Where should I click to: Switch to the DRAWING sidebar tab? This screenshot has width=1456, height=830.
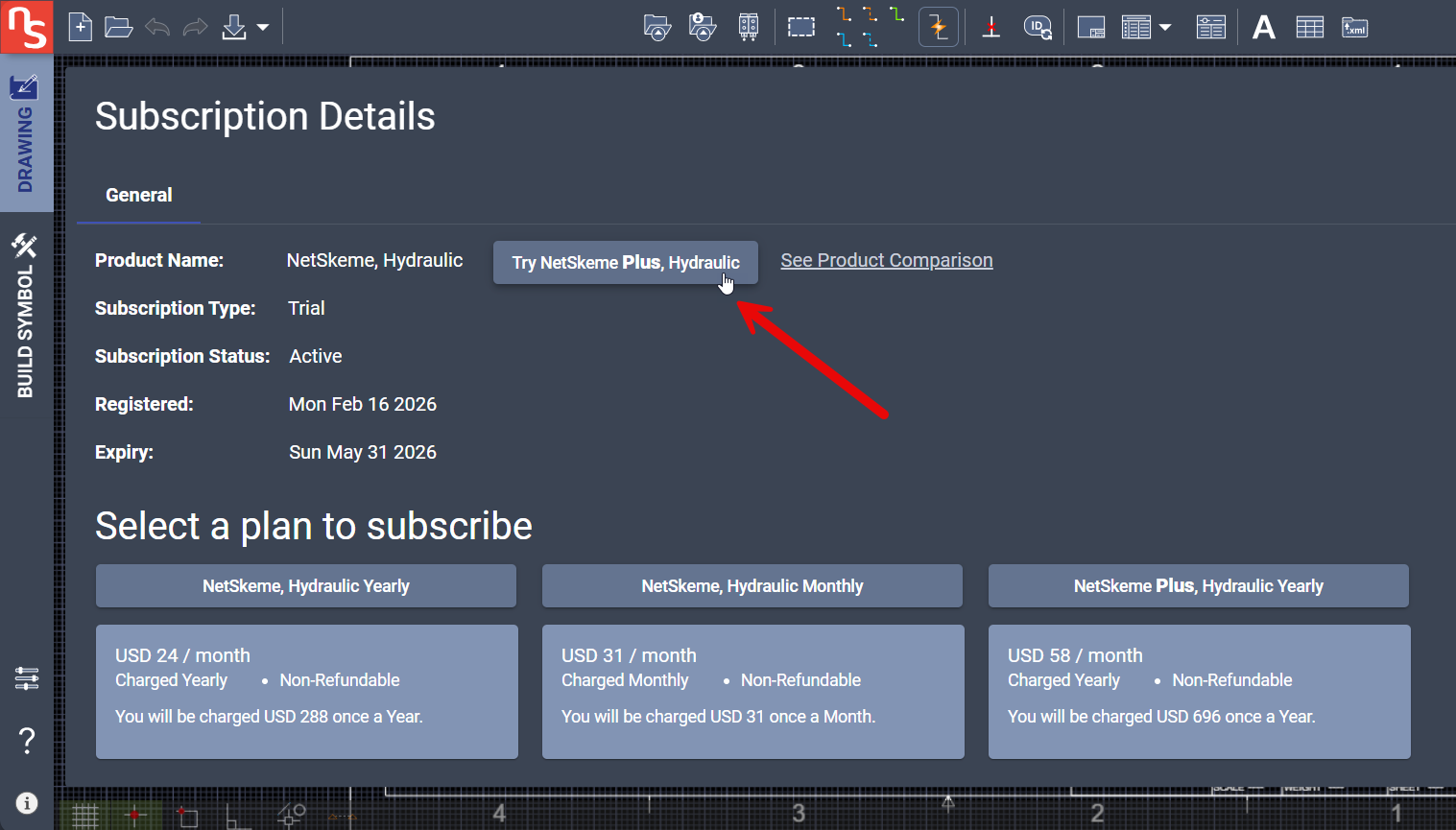(26, 132)
